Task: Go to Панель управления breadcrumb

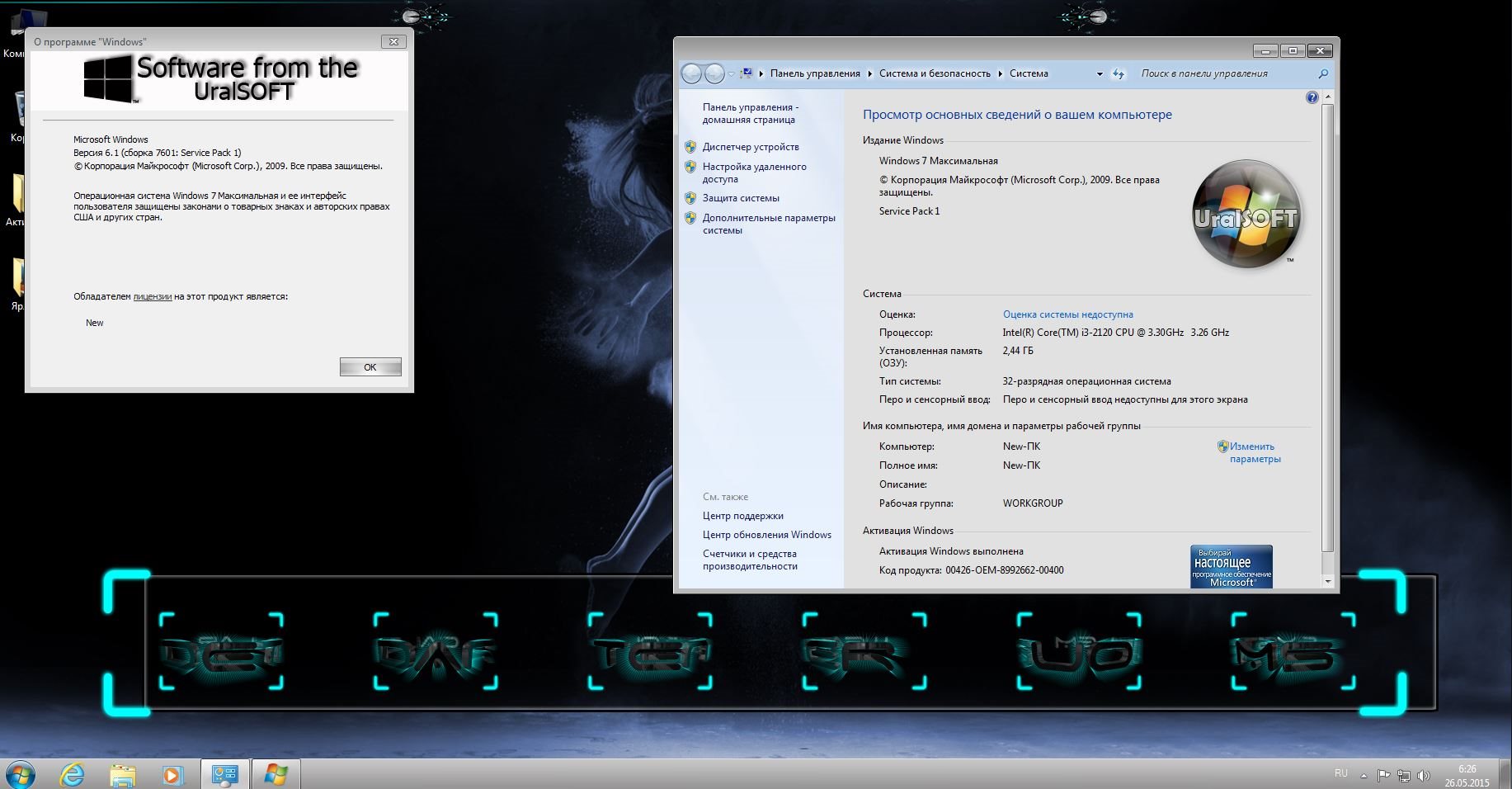Action: tap(815, 73)
